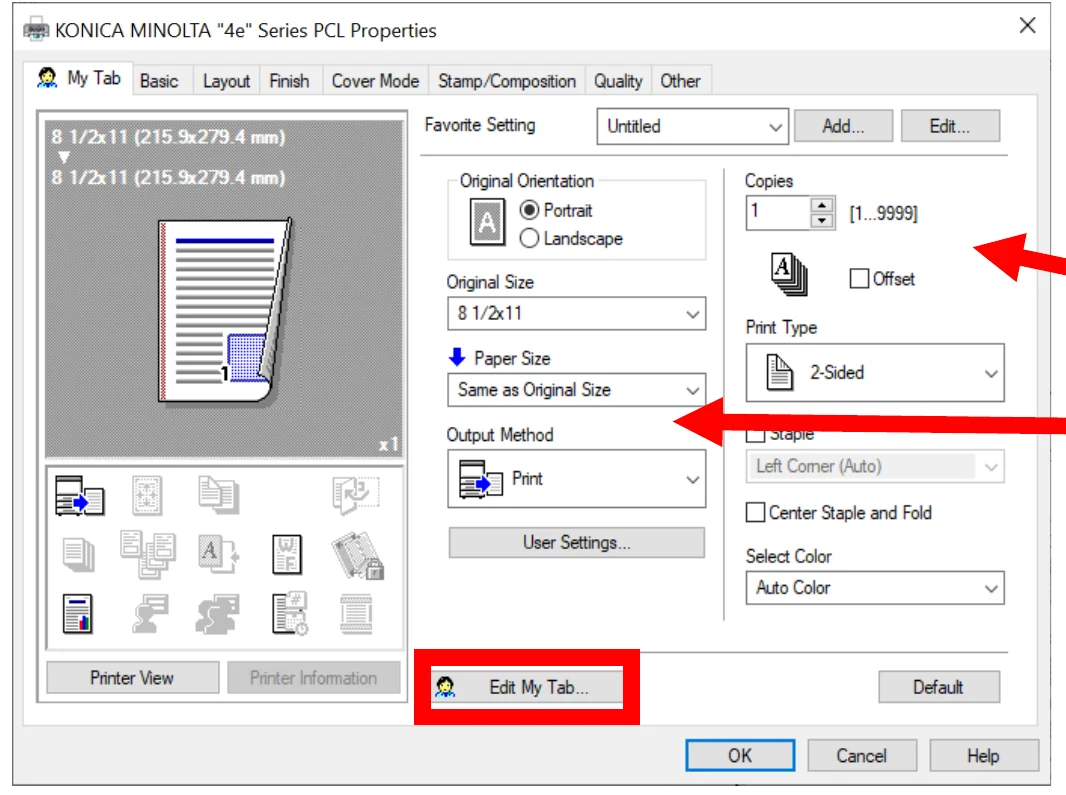This screenshot has width=1066, height=795.
Task: Go to the Cover Mode tab
Action: point(375,82)
